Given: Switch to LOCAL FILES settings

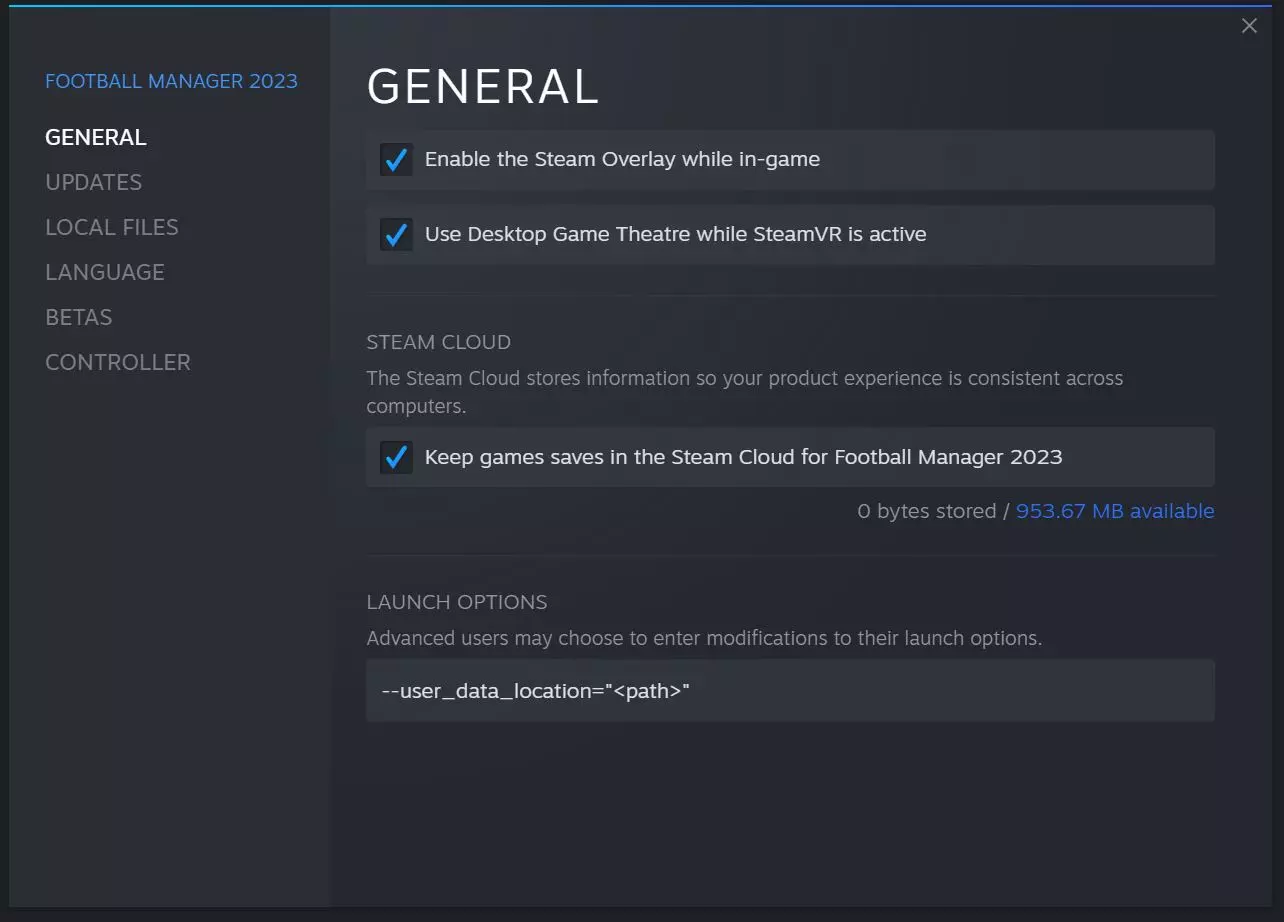Looking at the screenshot, I should tap(112, 227).
